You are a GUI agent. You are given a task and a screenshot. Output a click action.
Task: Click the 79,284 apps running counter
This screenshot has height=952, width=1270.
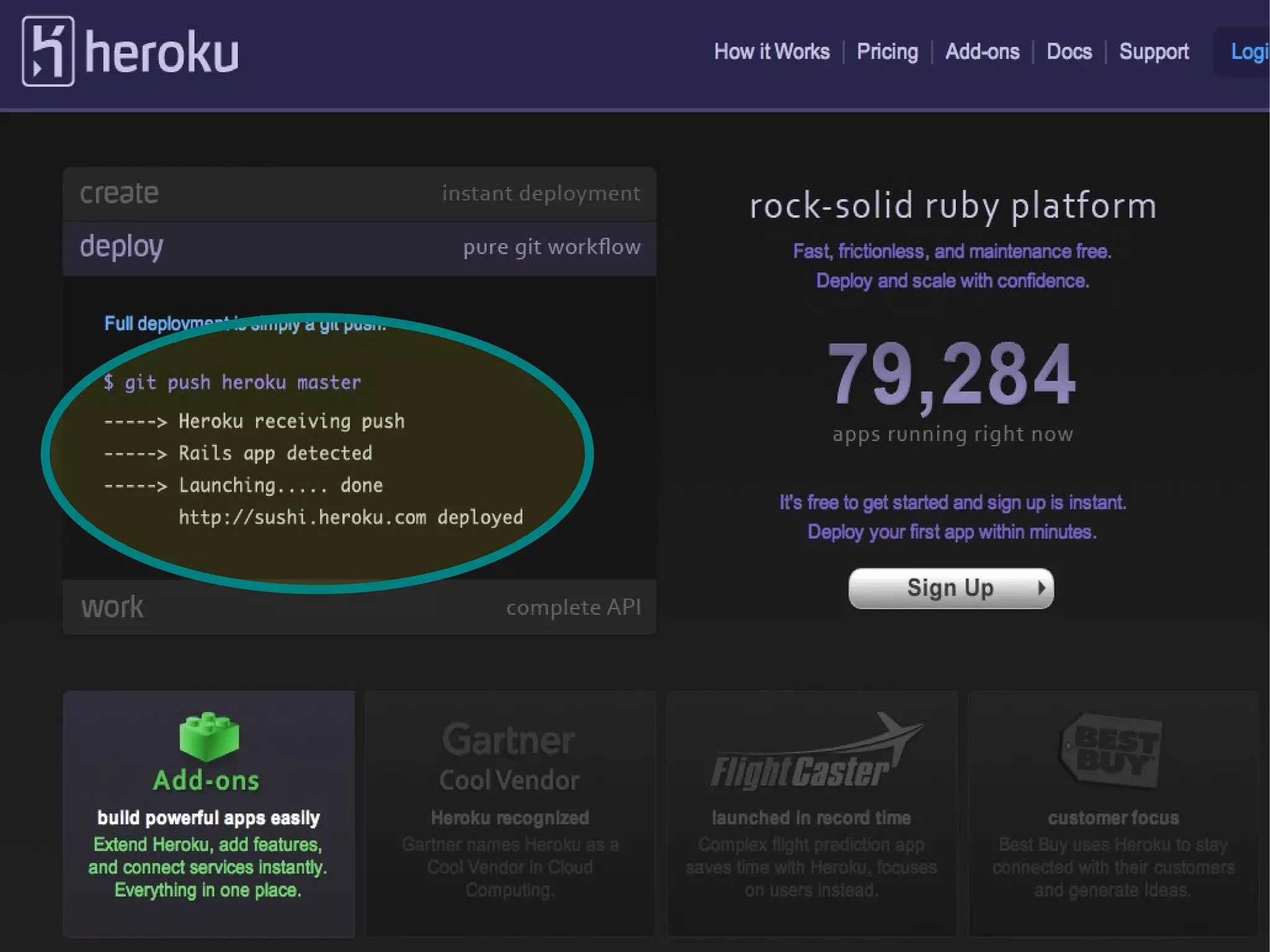pos(952,375)
